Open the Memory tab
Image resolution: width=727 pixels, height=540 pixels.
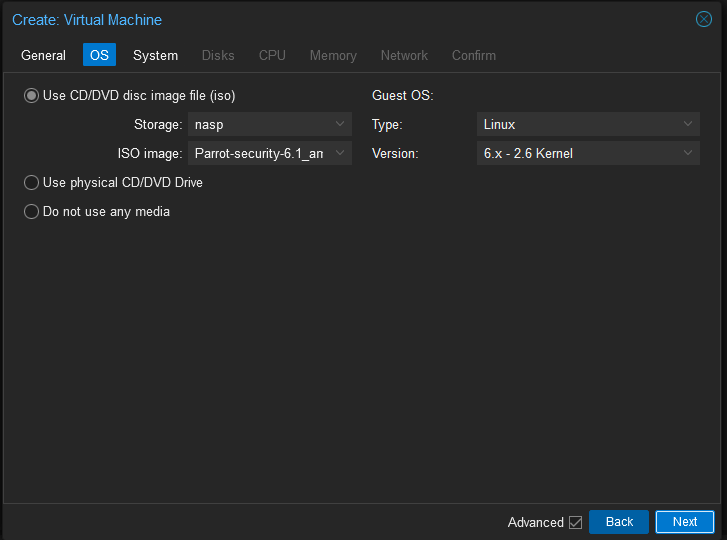333,55
